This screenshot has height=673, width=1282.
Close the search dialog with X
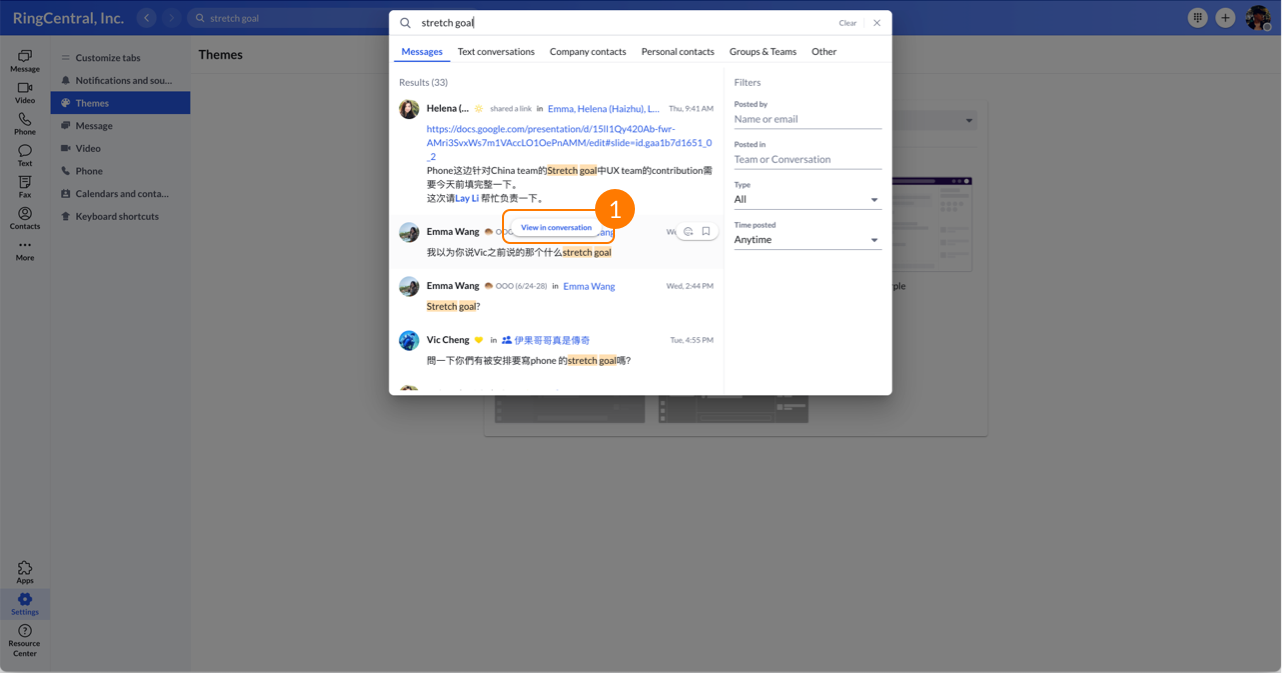click(x=877, y=23)
